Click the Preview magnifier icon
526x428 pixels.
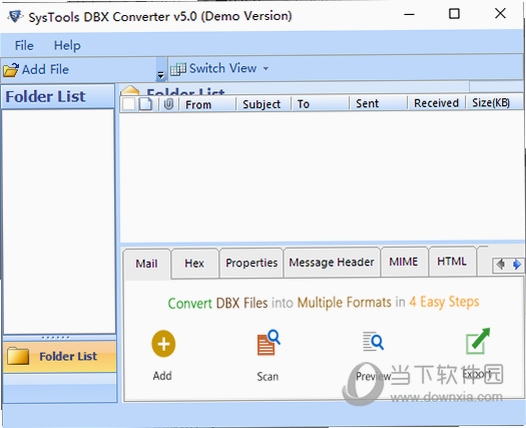[x=373, y=341]
